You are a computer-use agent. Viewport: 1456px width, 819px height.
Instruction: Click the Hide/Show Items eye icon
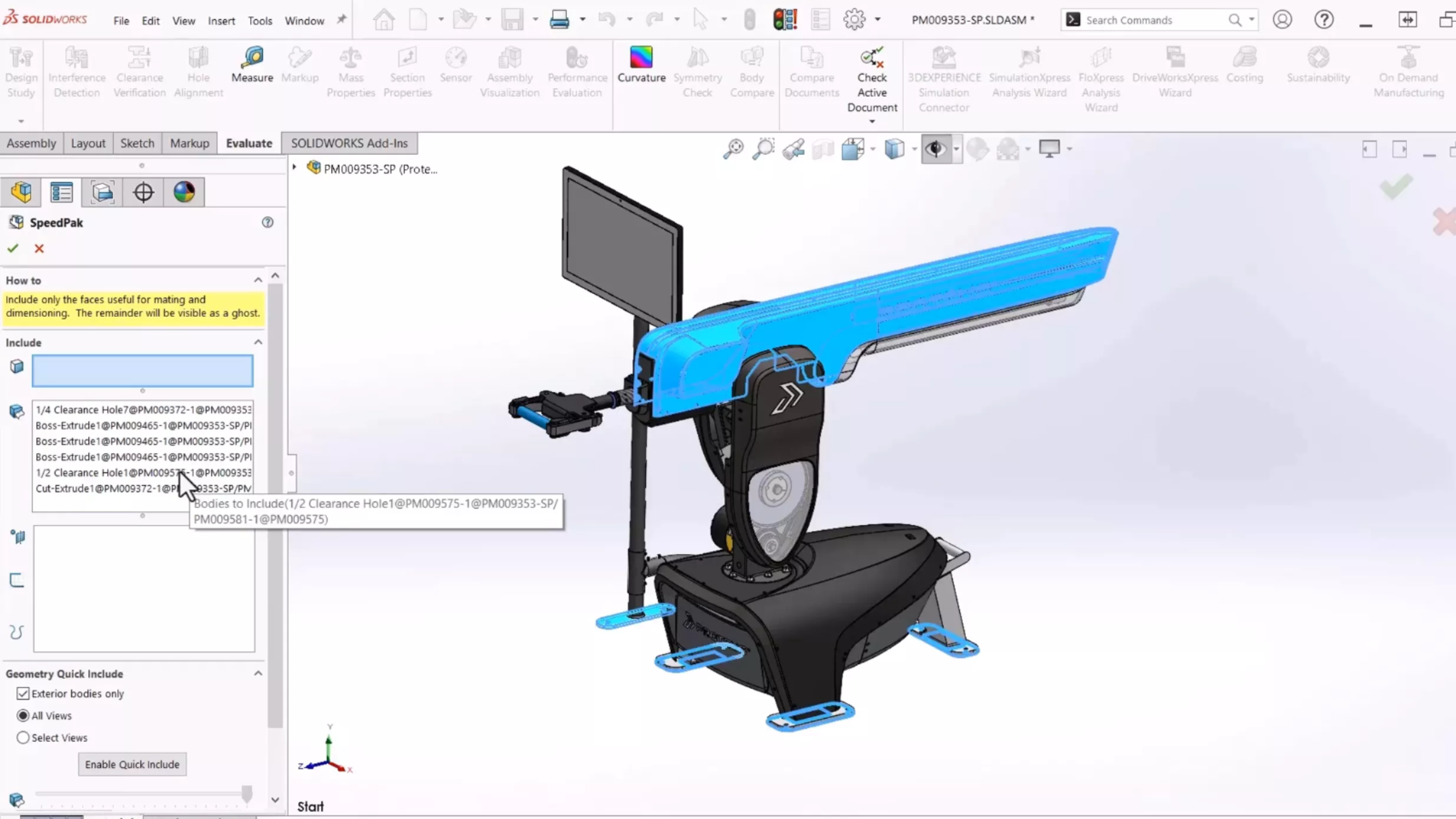pyautogui.click(x=936, y=149)
